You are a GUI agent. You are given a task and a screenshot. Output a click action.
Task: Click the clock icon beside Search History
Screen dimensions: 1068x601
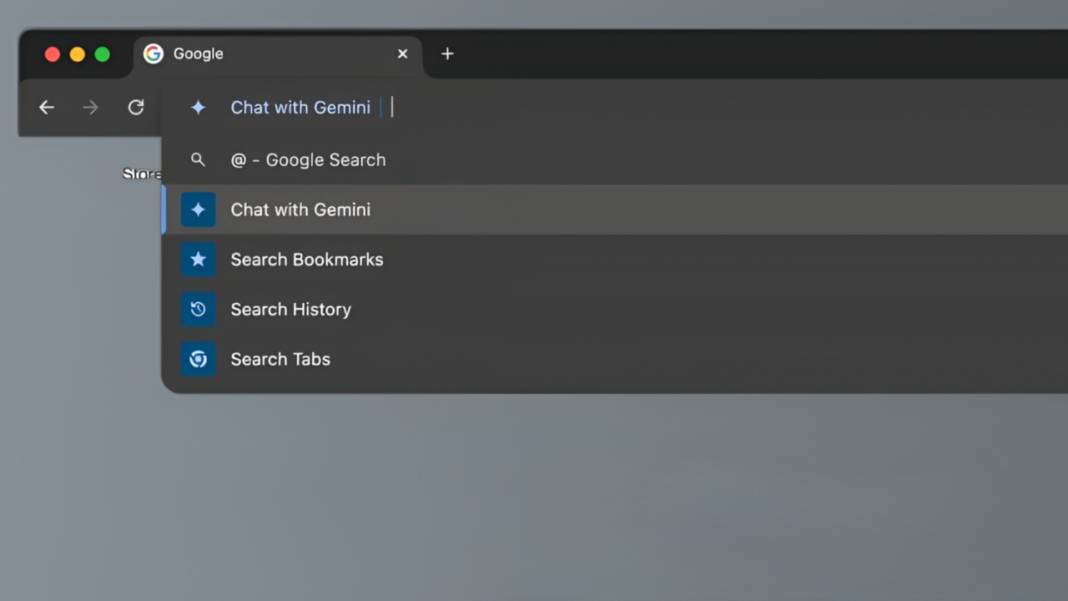coord(198,309)
